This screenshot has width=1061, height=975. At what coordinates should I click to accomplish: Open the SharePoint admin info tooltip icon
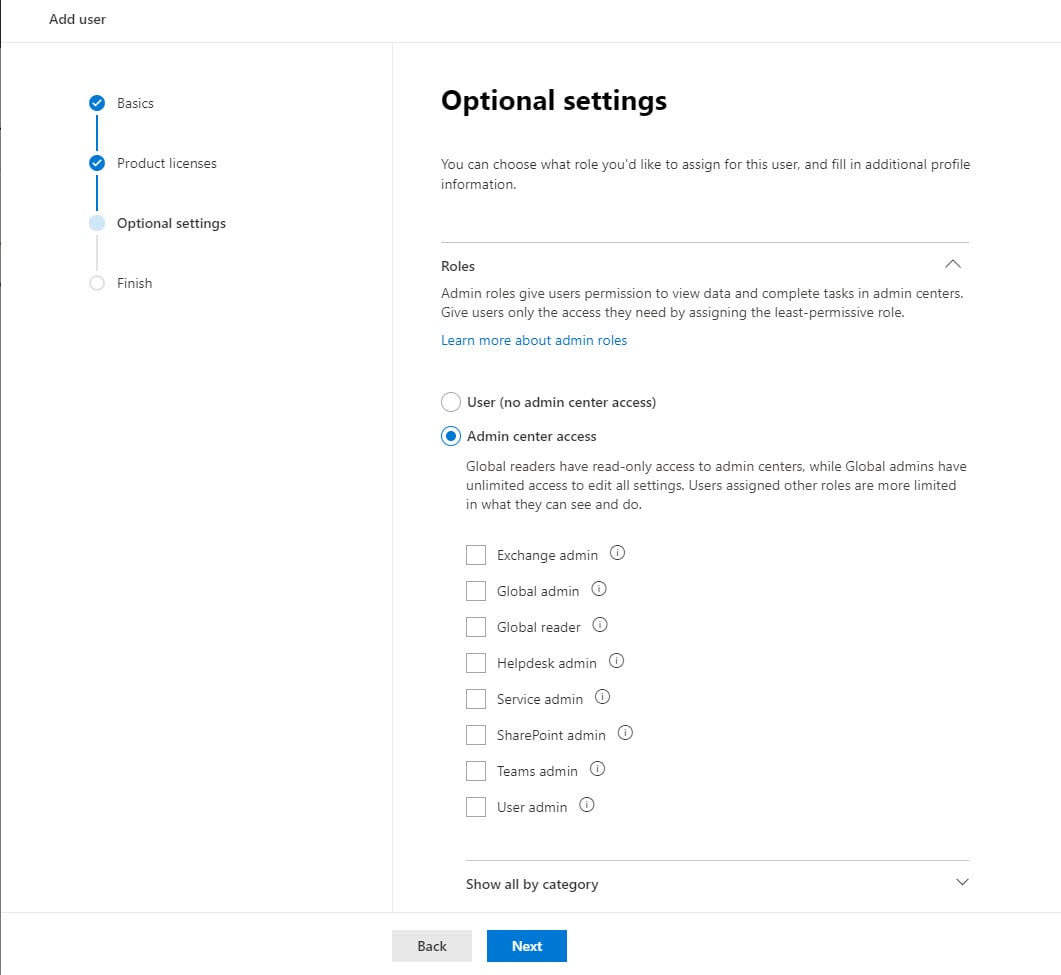[x=624, y=733]
